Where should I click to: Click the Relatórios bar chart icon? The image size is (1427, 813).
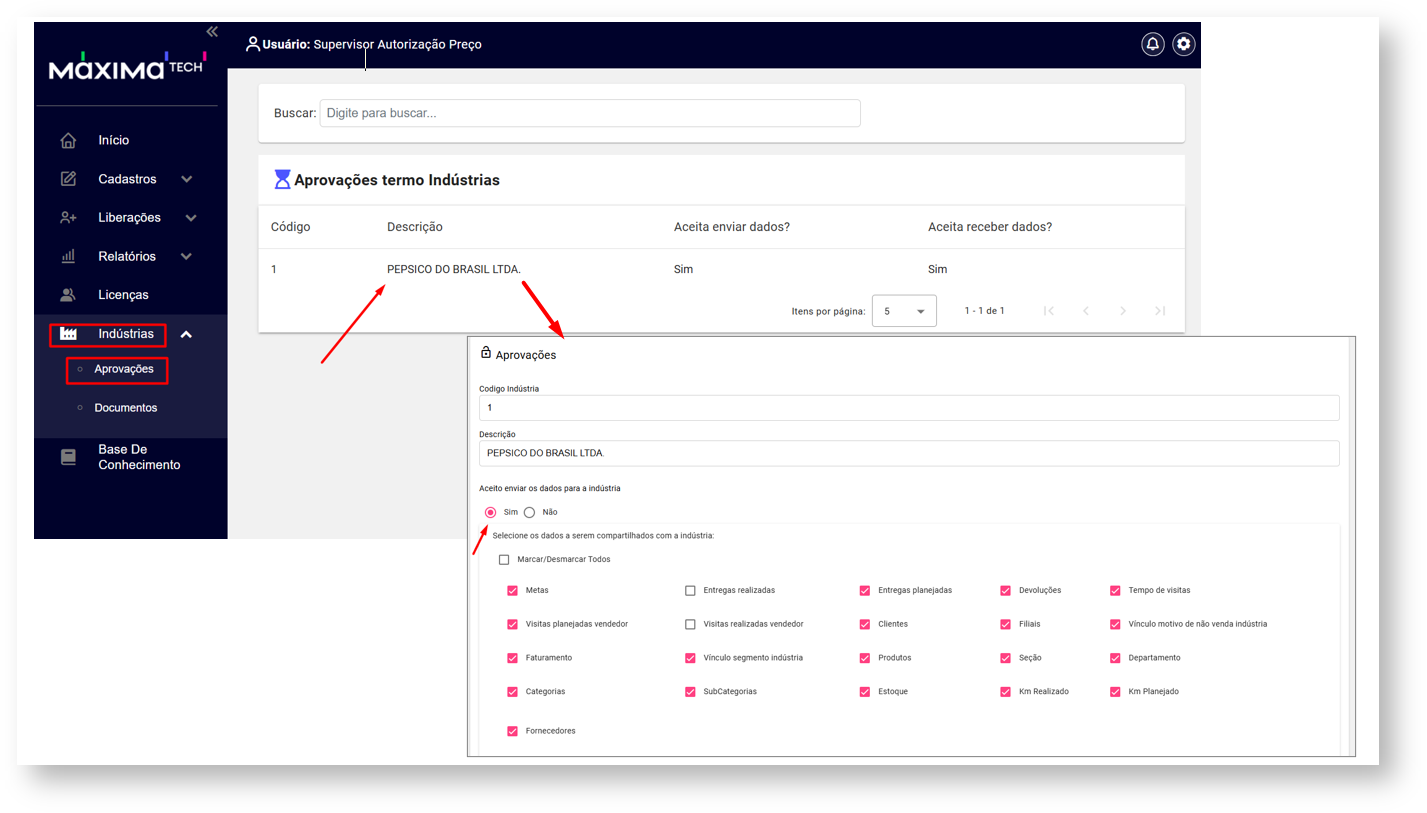pos(68,256)
